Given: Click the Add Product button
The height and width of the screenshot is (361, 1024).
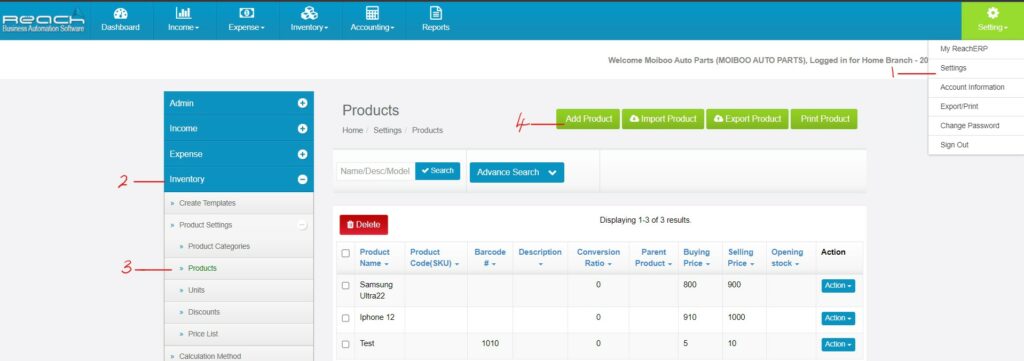Looking at the screenshot, I should [588, 119].
